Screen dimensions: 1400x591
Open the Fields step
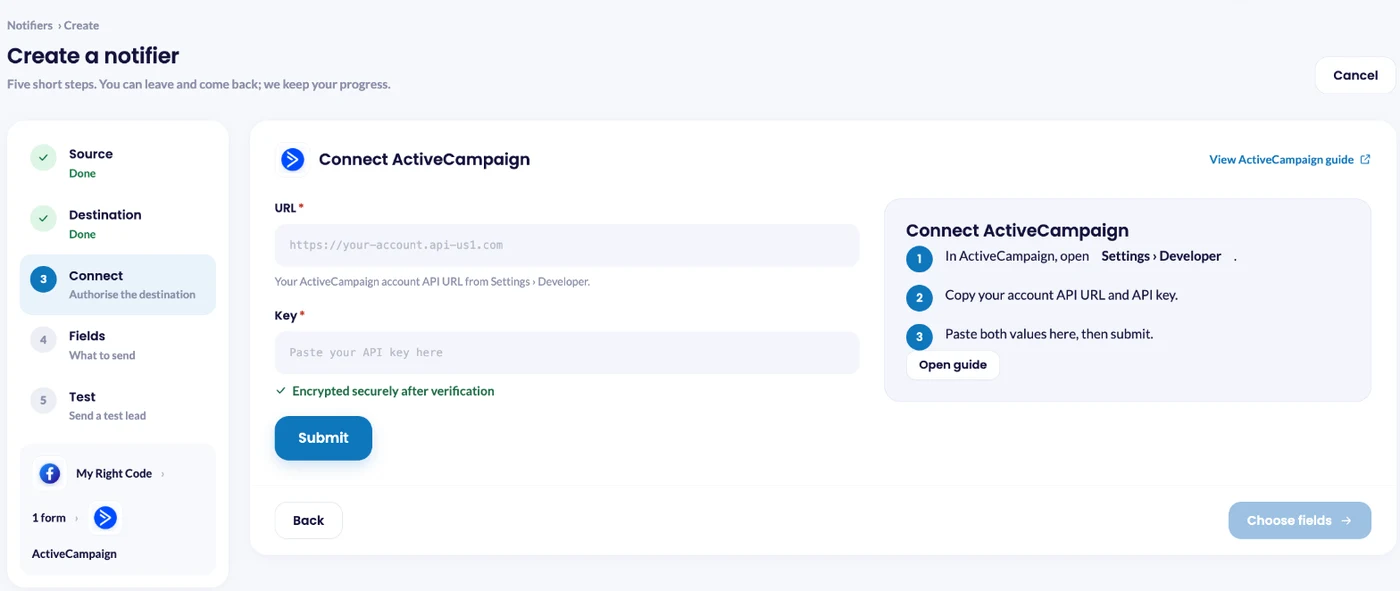coord(118,345)
